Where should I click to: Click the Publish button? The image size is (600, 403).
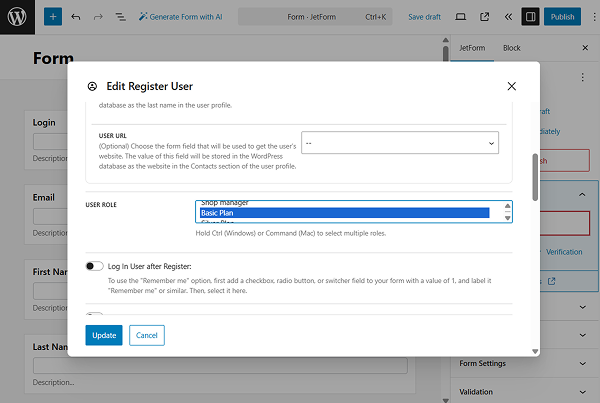click(562, 17)
